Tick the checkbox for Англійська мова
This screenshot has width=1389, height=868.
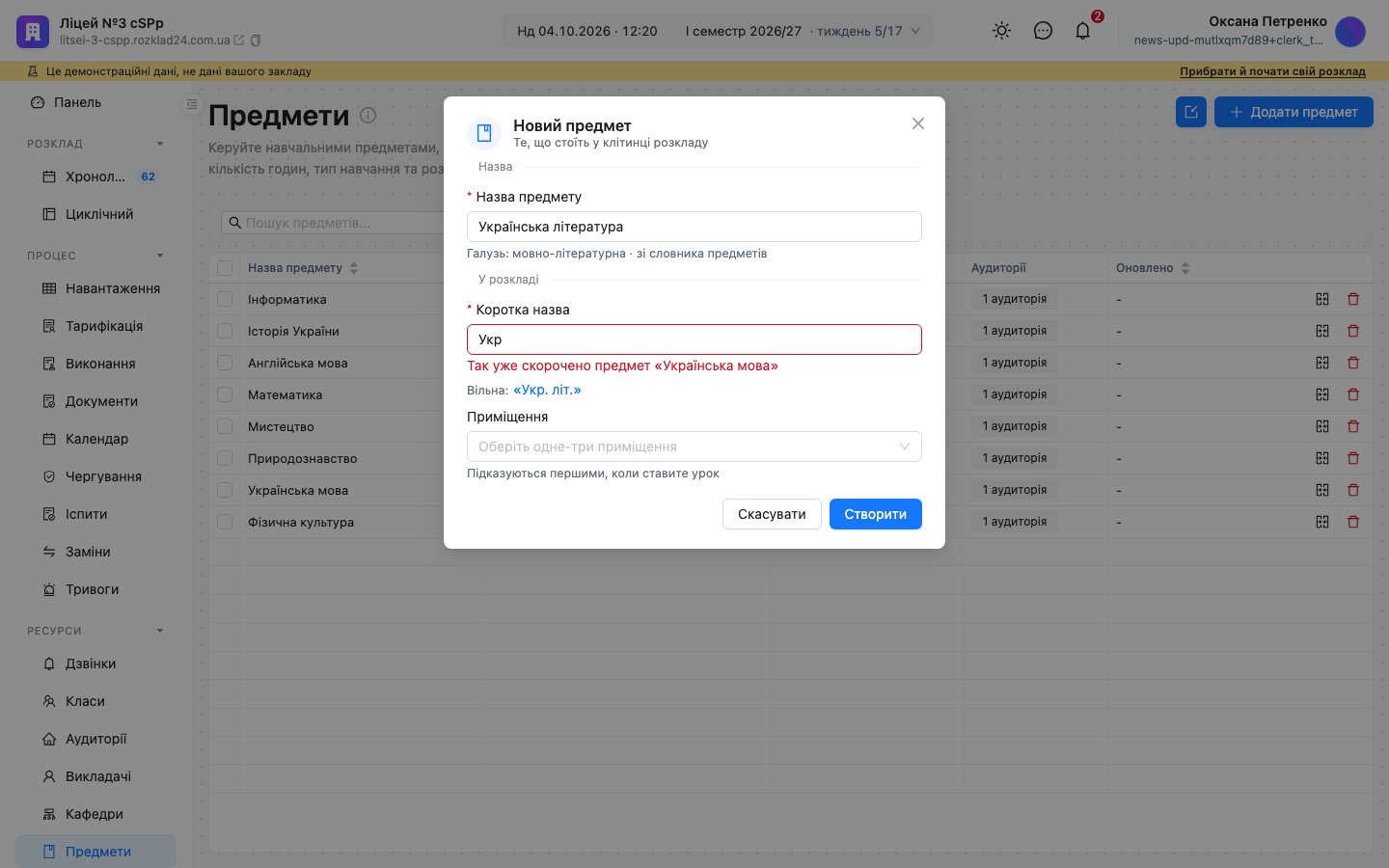pos(225,363)
